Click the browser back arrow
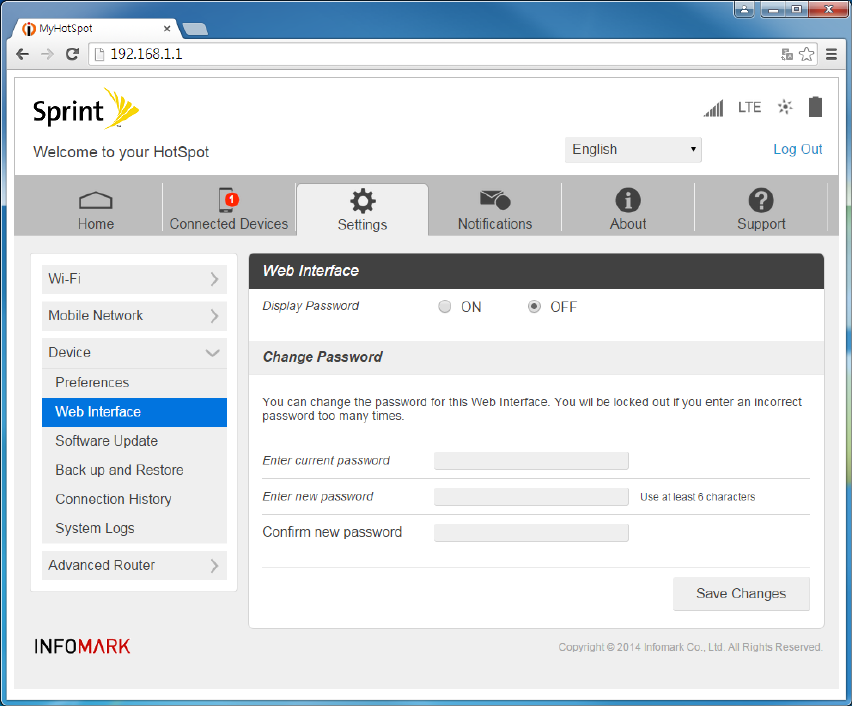The height and width of the screenshot is (706, 852). click(x=22, y=54)
